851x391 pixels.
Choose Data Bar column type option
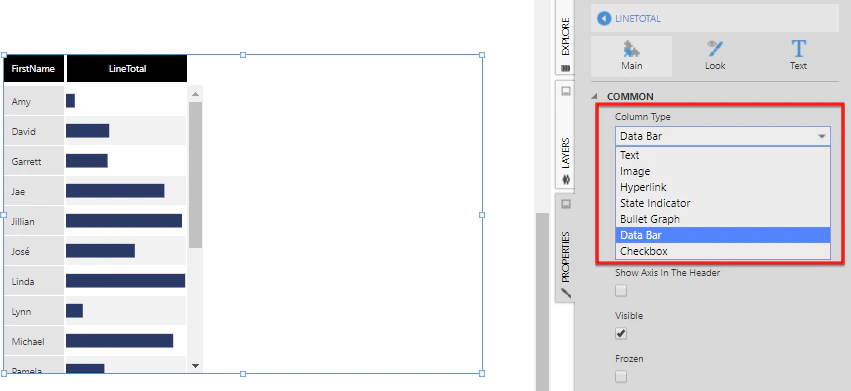723,235
